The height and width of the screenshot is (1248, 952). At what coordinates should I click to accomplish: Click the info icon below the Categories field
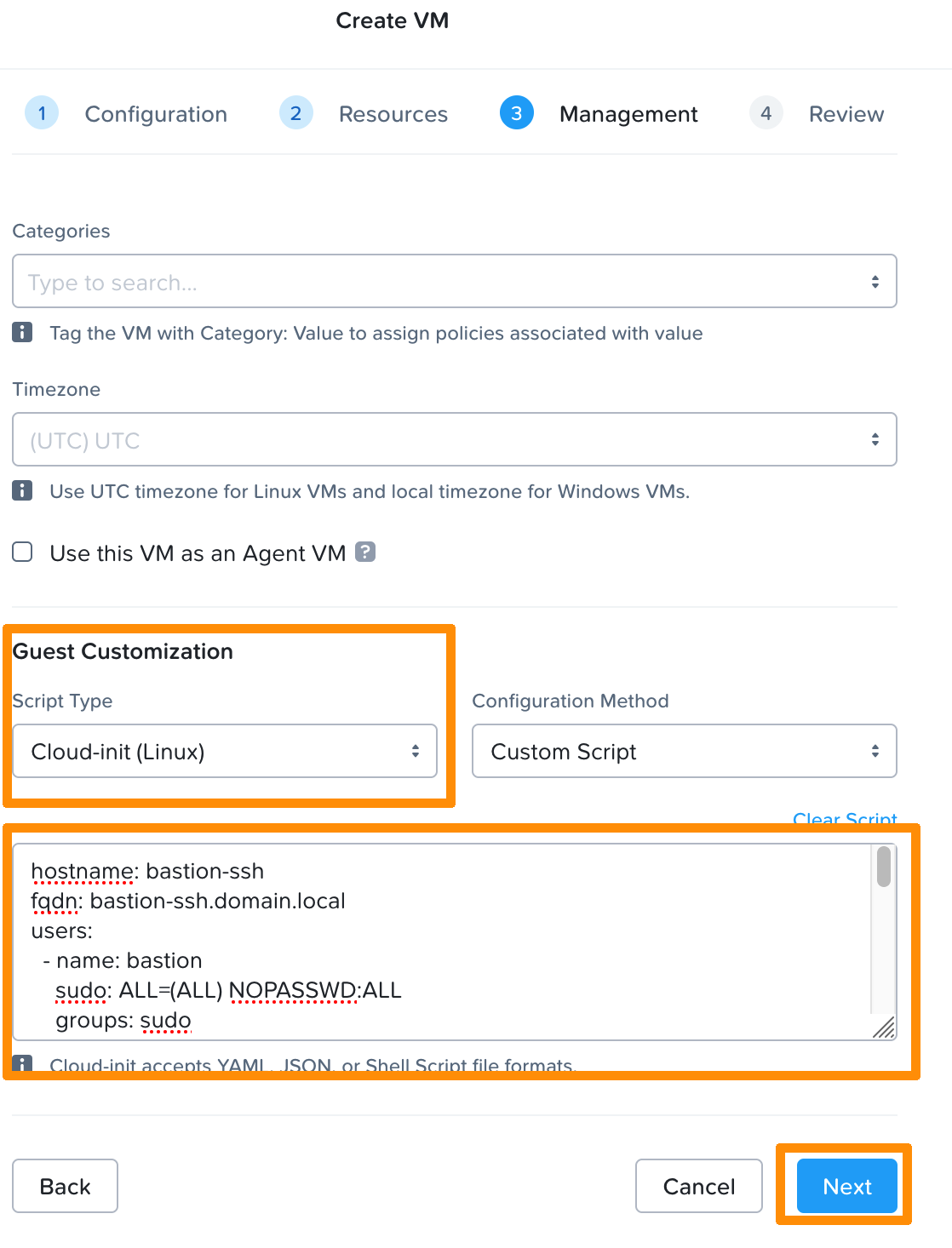[21, 332]
